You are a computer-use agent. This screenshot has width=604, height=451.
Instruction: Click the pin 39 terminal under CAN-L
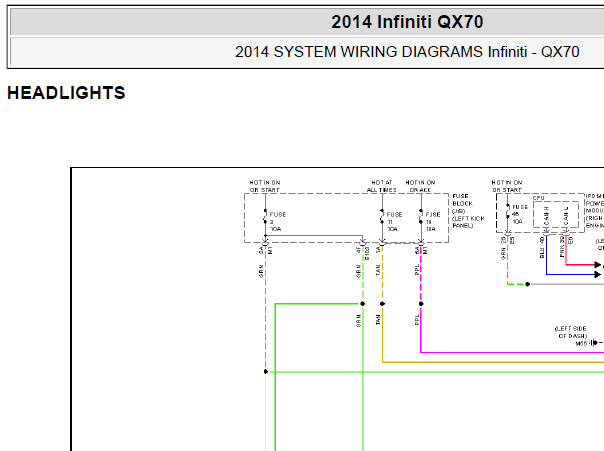566,232
